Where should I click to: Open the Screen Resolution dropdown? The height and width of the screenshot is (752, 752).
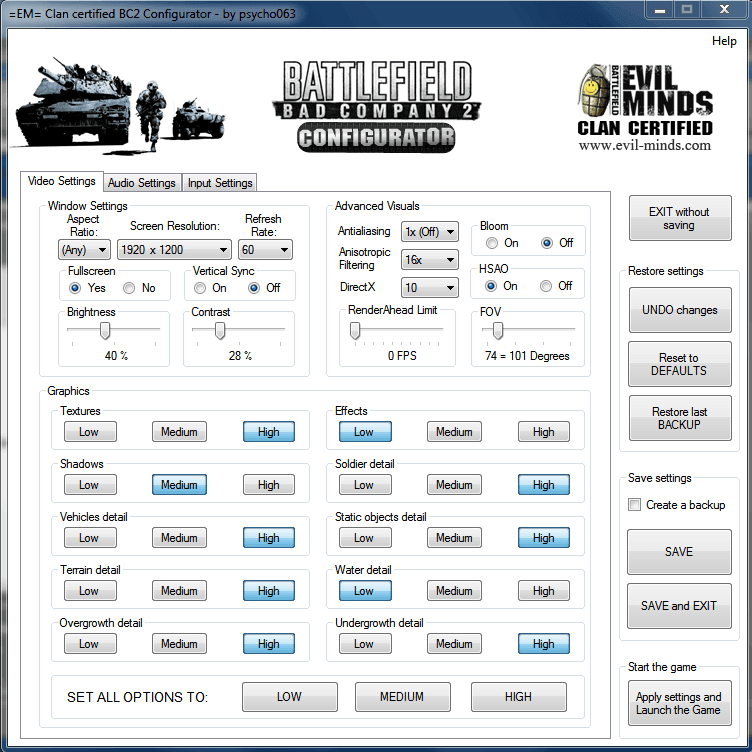click(174, 249)
